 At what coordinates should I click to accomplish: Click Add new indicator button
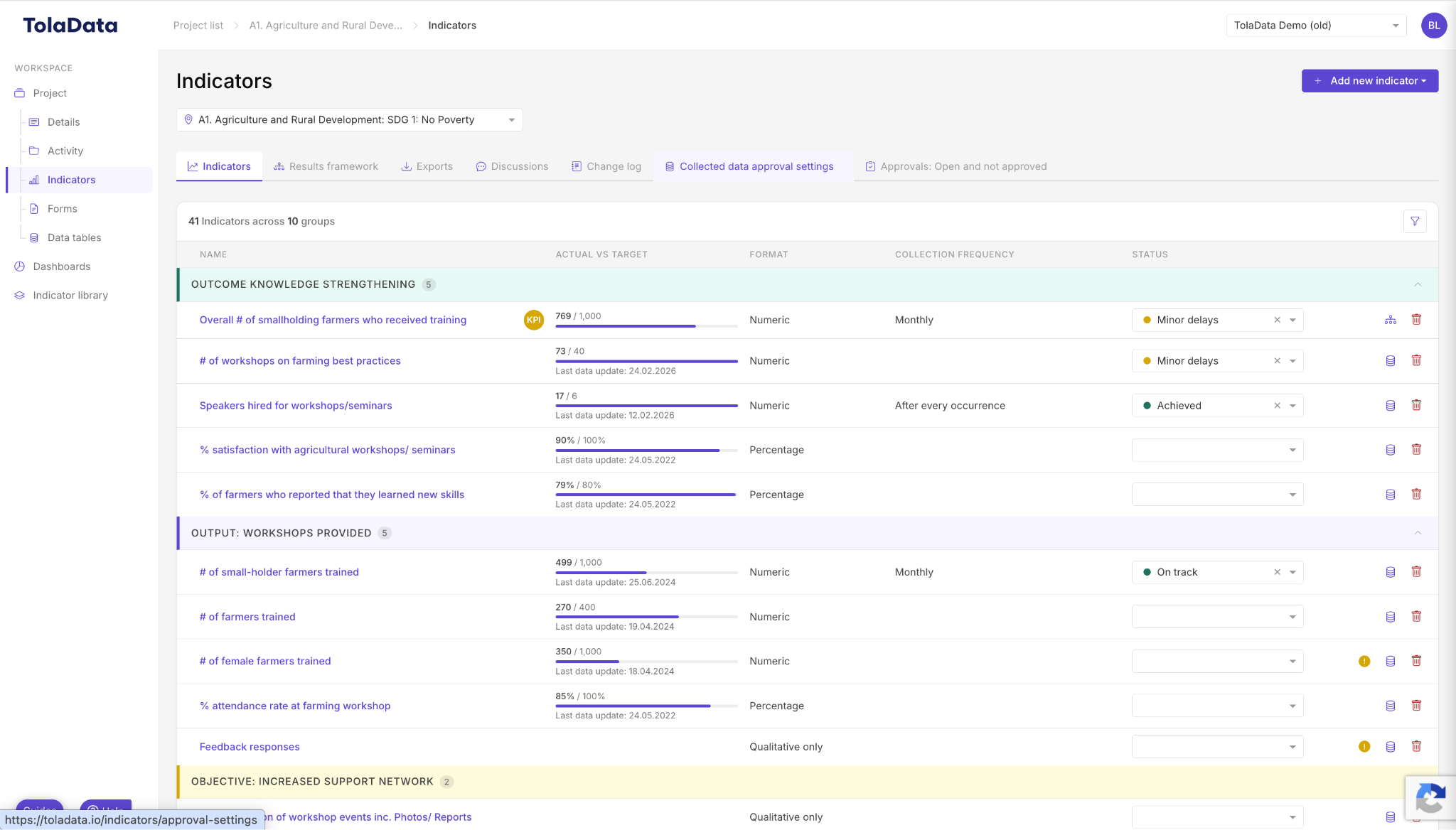point(1369,81)
